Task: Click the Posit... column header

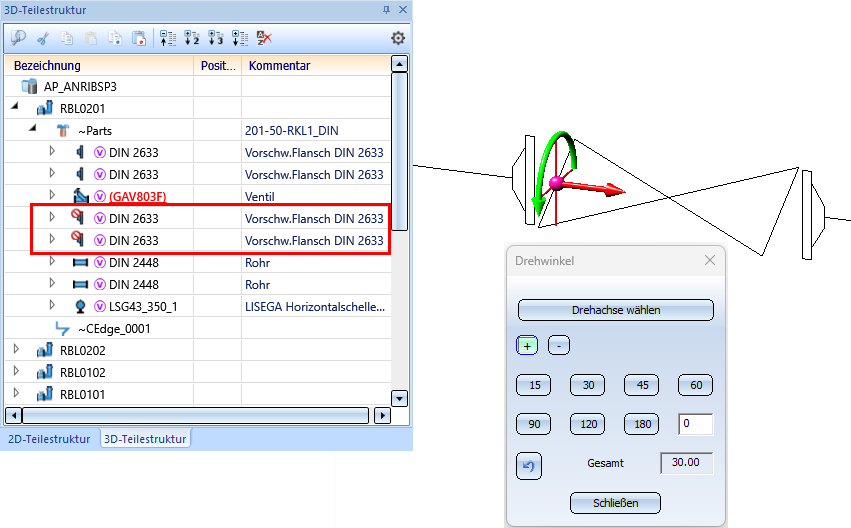Action: [218, 65]
